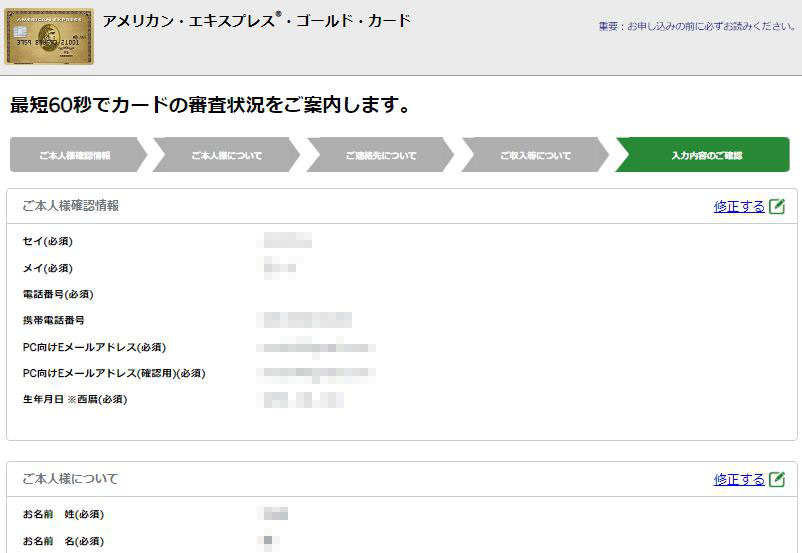Click the お名前 姓 blurred value
This screenshot has height=553, width=802.
click(275, 514)
